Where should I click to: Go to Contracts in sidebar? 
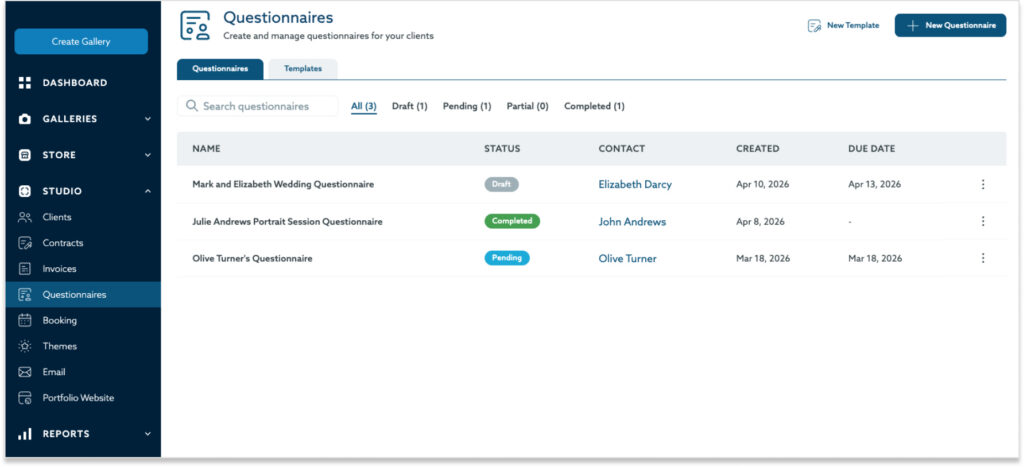click(63, 243)
